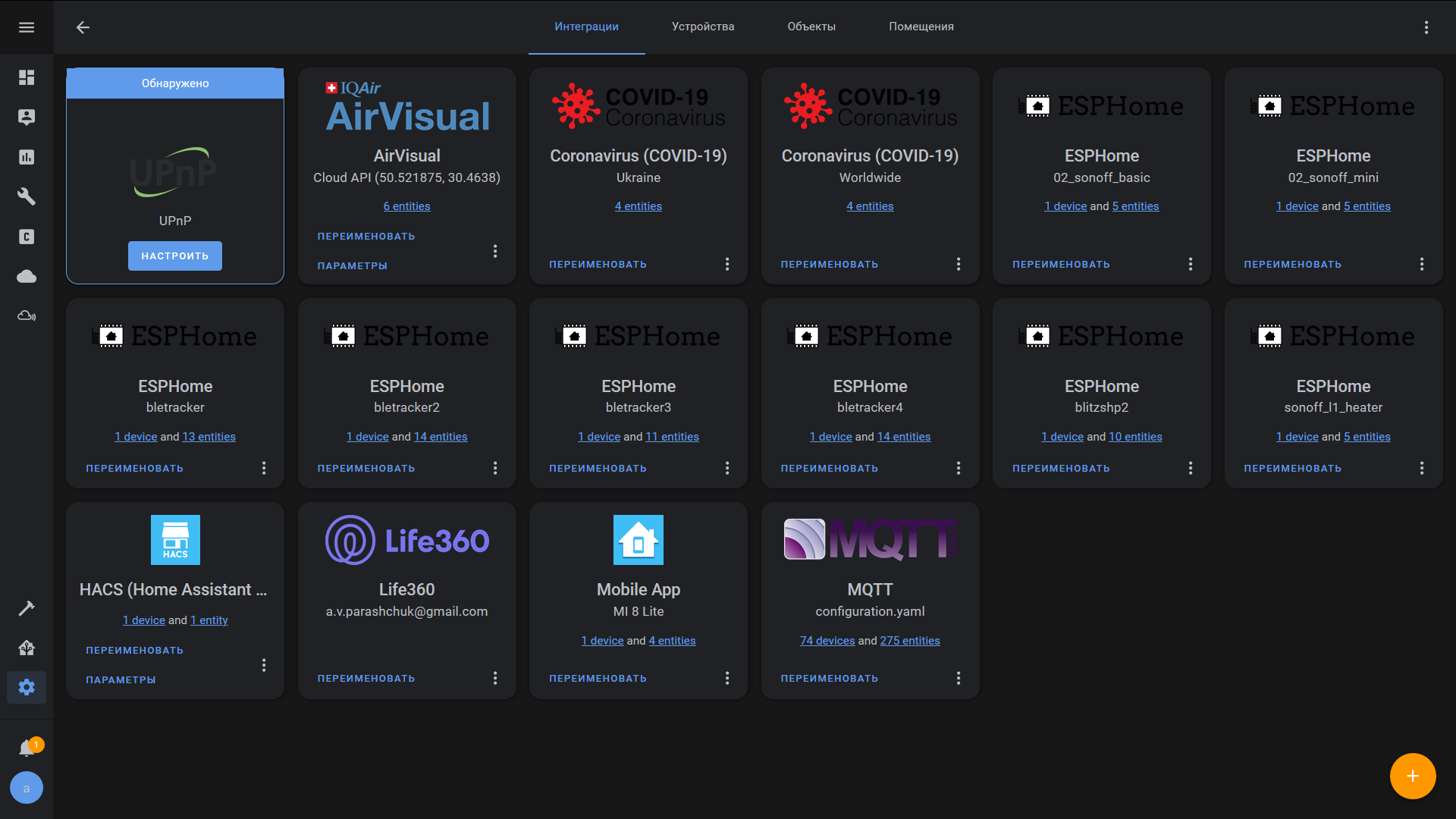Open AirVisual 6 entities link
Viewport: 1456px width, 819px height.
tap(406, 206)
